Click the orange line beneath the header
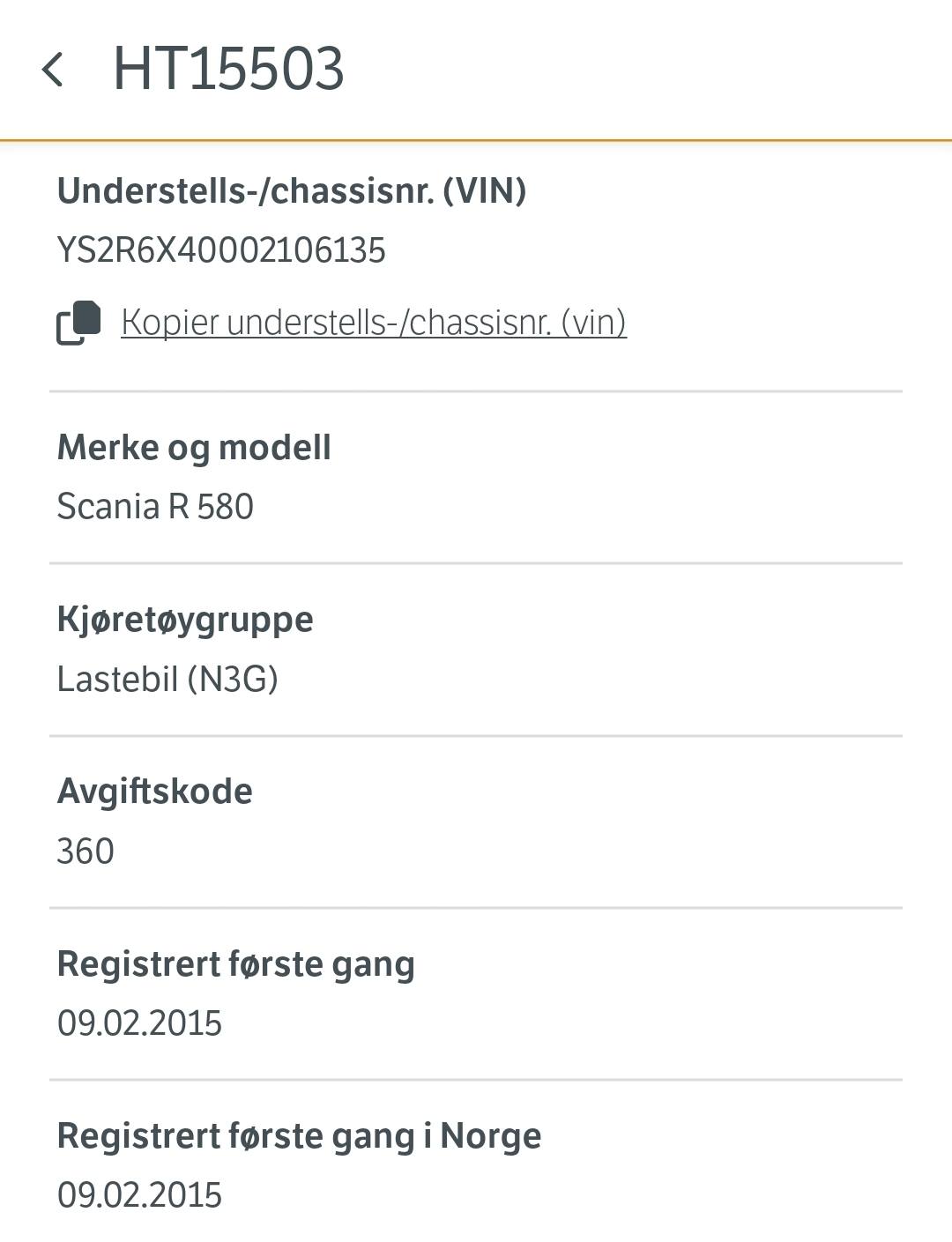This screenshot has width=952, height=1242. [476, 140]
